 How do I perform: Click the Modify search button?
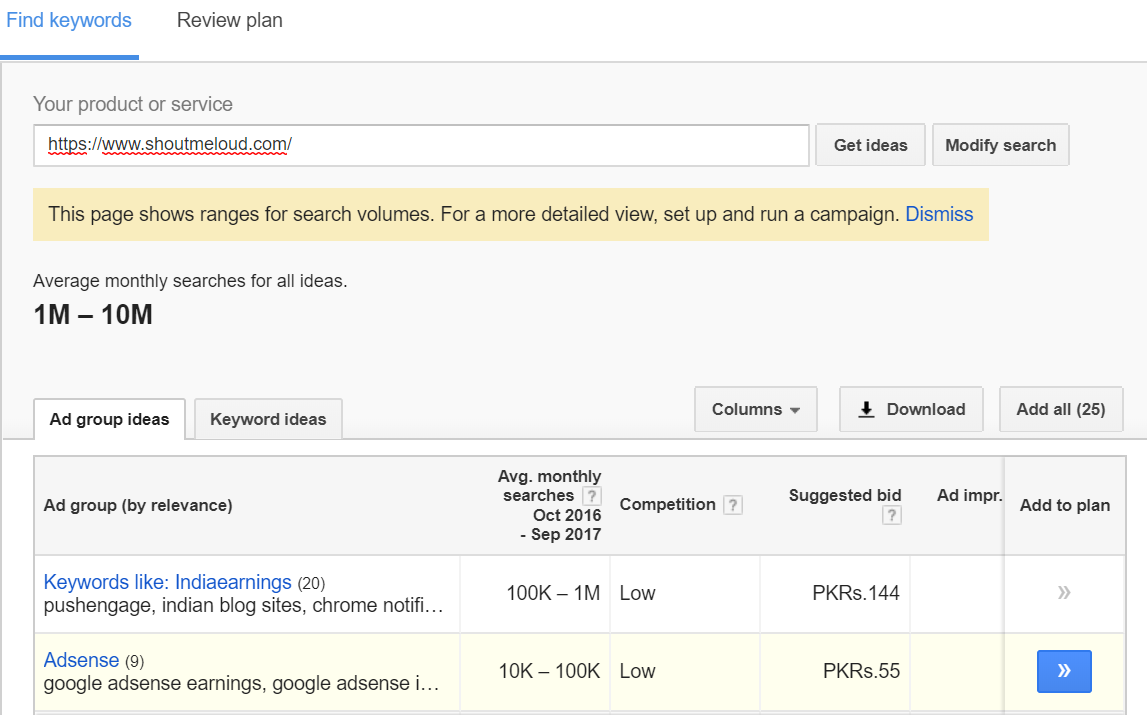point(1001,145)
